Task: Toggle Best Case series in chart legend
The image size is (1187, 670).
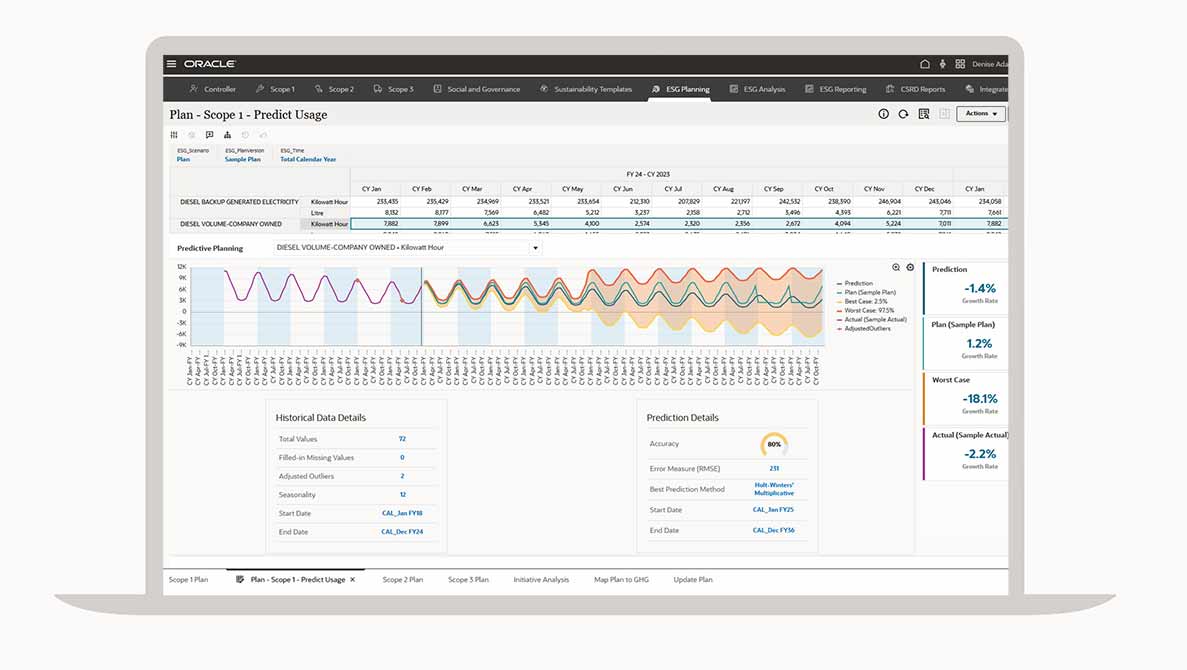Action: [x=865, y=301]
